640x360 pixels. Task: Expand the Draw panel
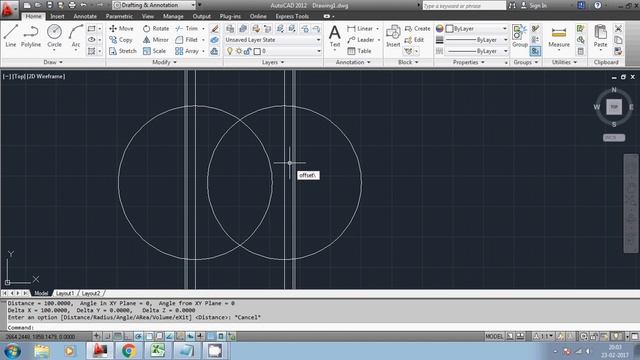pyautogui.click(x=53, y=62)
